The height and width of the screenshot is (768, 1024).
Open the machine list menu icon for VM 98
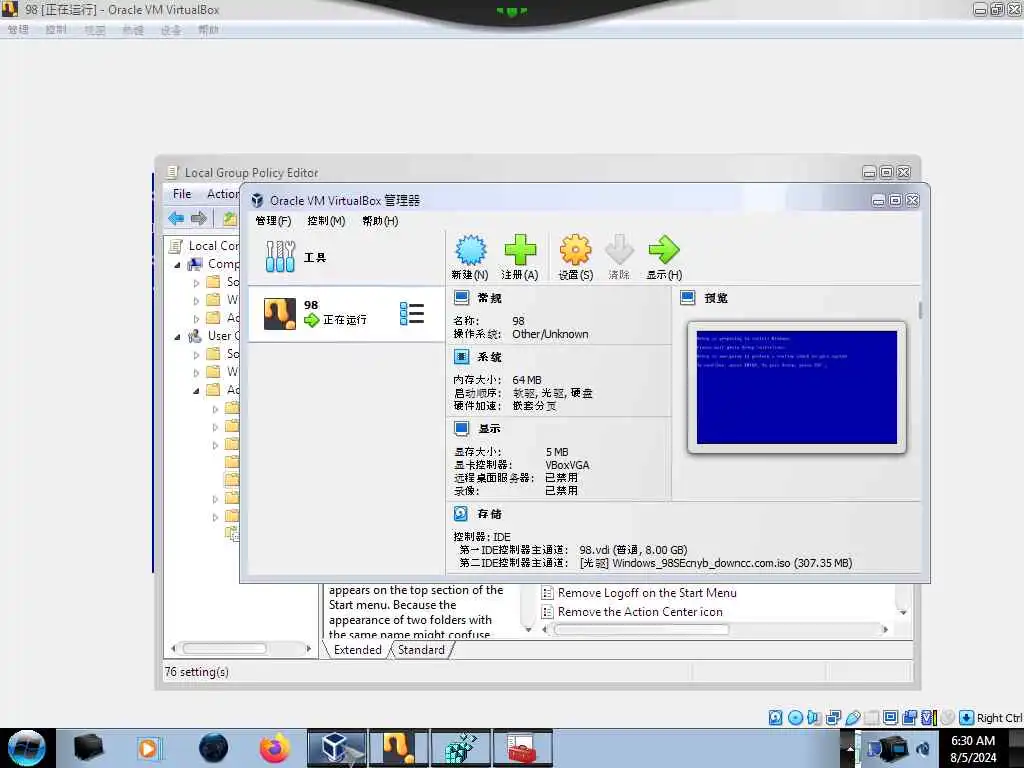tap(412, 313)
